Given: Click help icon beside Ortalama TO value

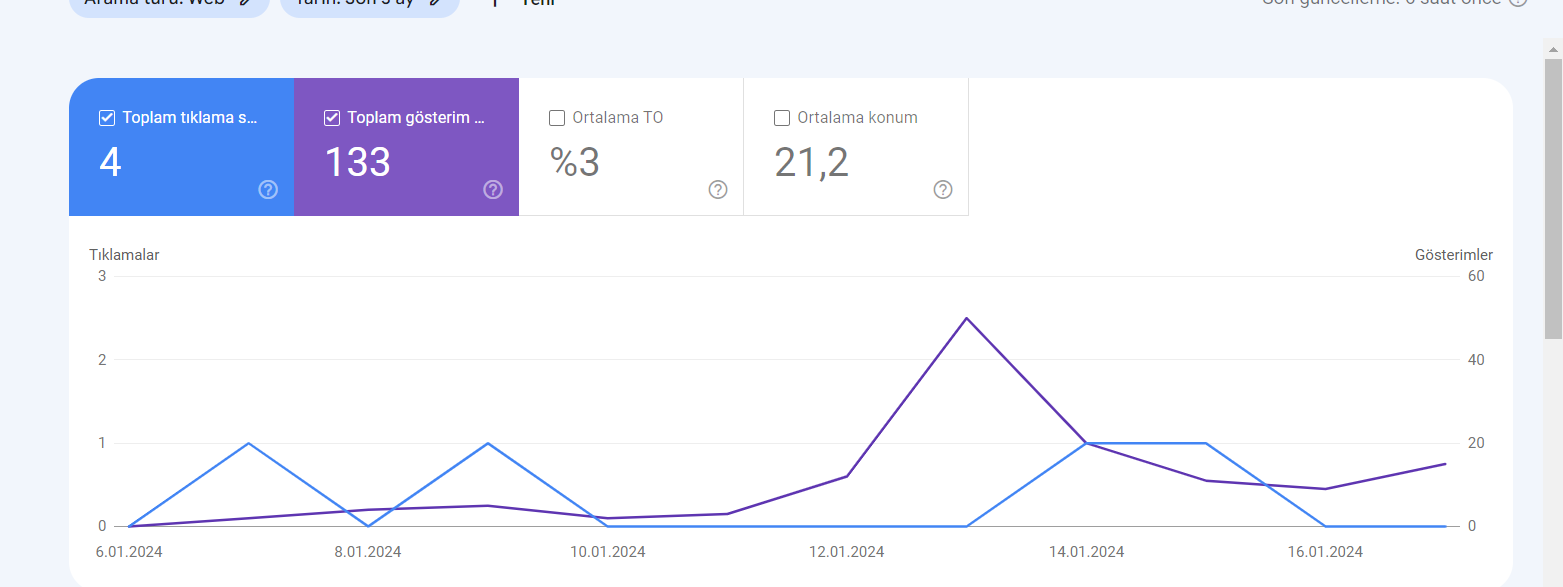Looking at the screenshot, I should [718, 190].
